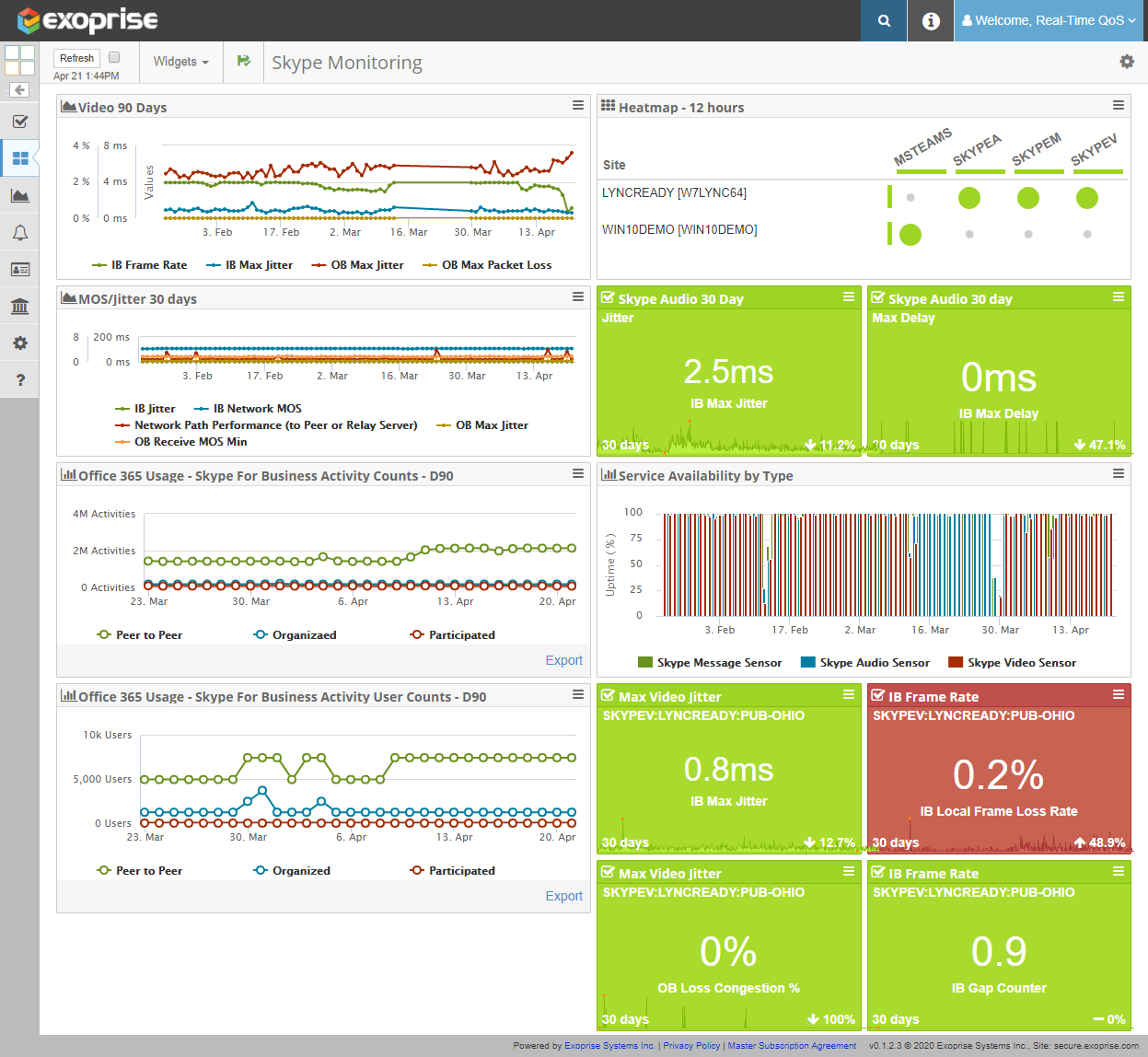
Task: Click LYNCREADY SKYPEA green heatmap dot
Action: [969, 197]
